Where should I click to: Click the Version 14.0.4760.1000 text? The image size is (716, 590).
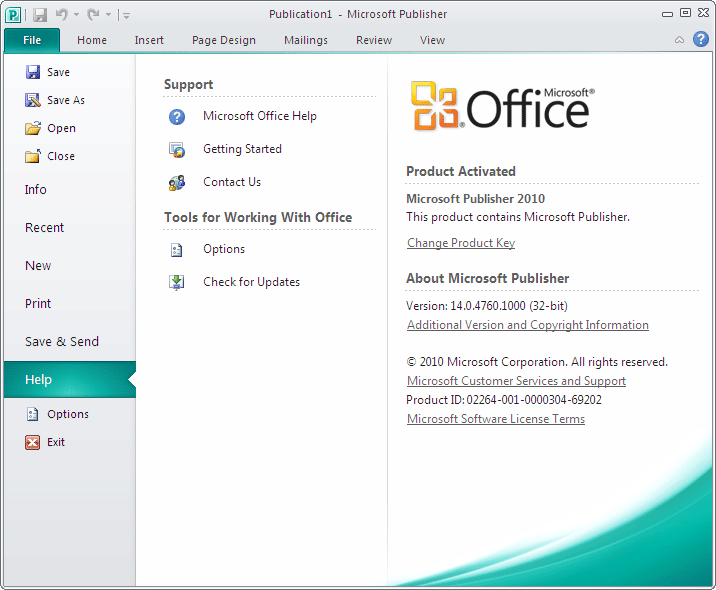[x=487, y=306]
